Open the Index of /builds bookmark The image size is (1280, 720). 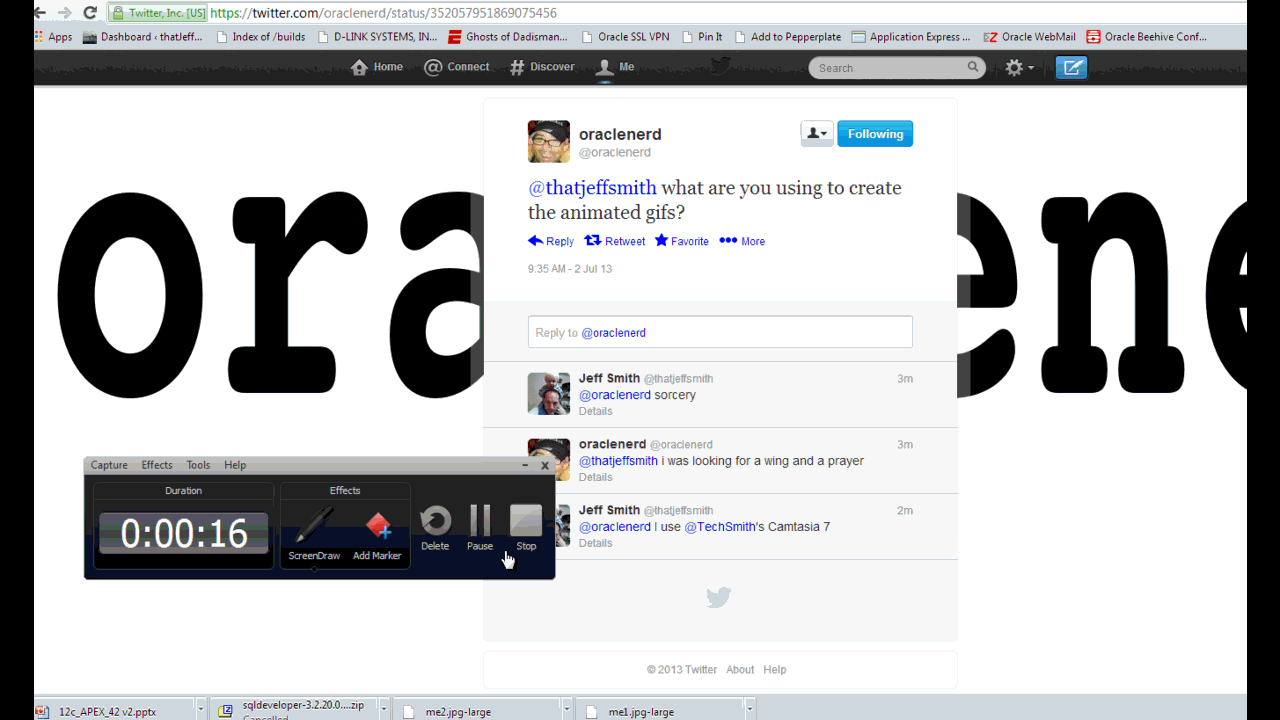point(261,37)
